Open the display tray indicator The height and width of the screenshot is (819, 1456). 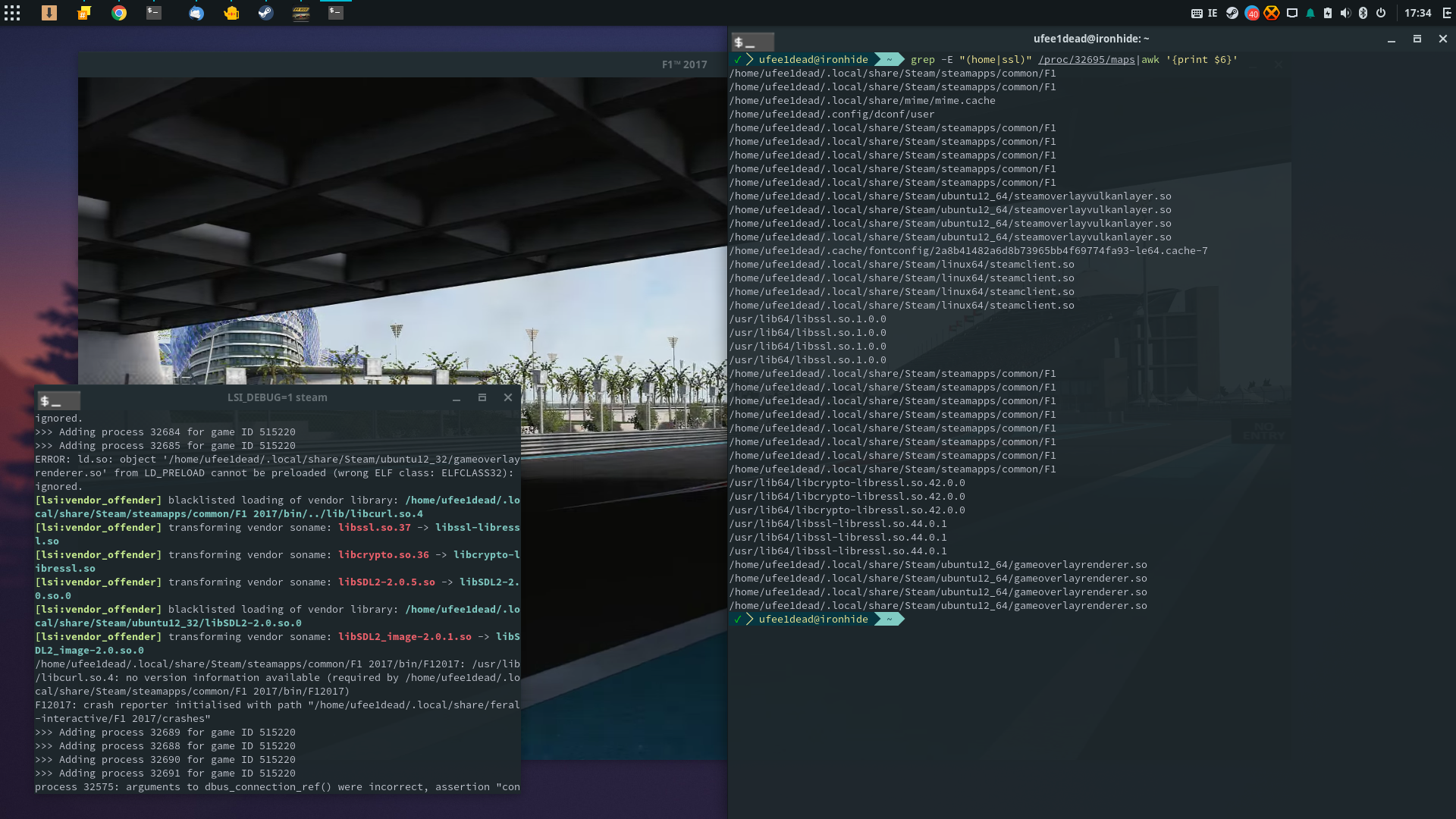(x=1292, y=13)
